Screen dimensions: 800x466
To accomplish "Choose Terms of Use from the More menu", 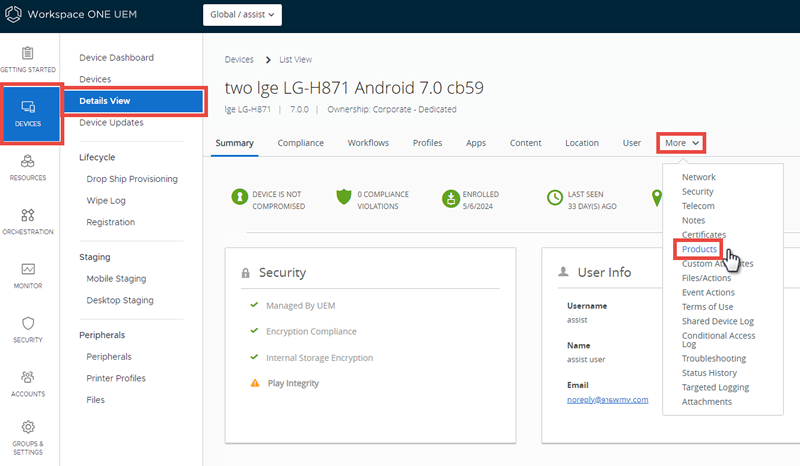I will pos(707,307).
